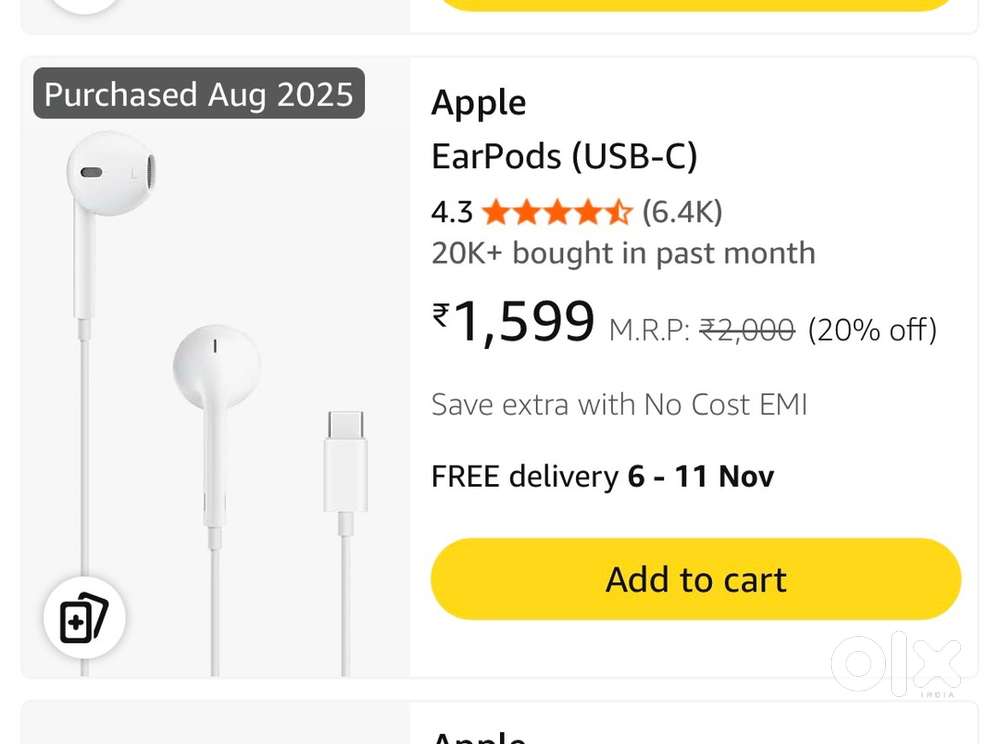Screen dimensions: 1000x744
Task: Select the 20% off label
Action: (x=872, y=330)
